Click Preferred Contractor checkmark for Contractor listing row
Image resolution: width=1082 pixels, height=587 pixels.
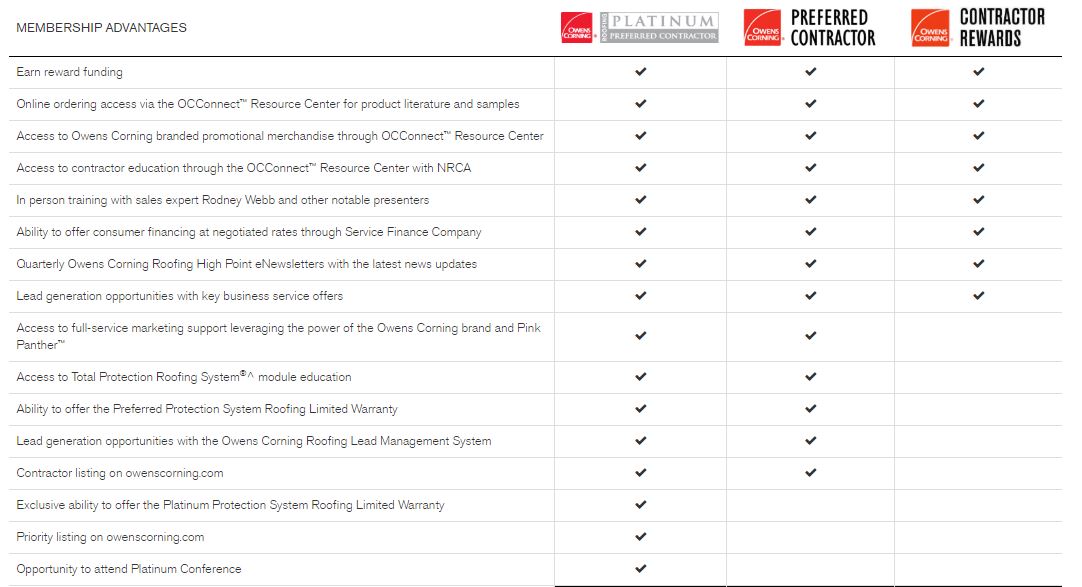click(810, 473)
